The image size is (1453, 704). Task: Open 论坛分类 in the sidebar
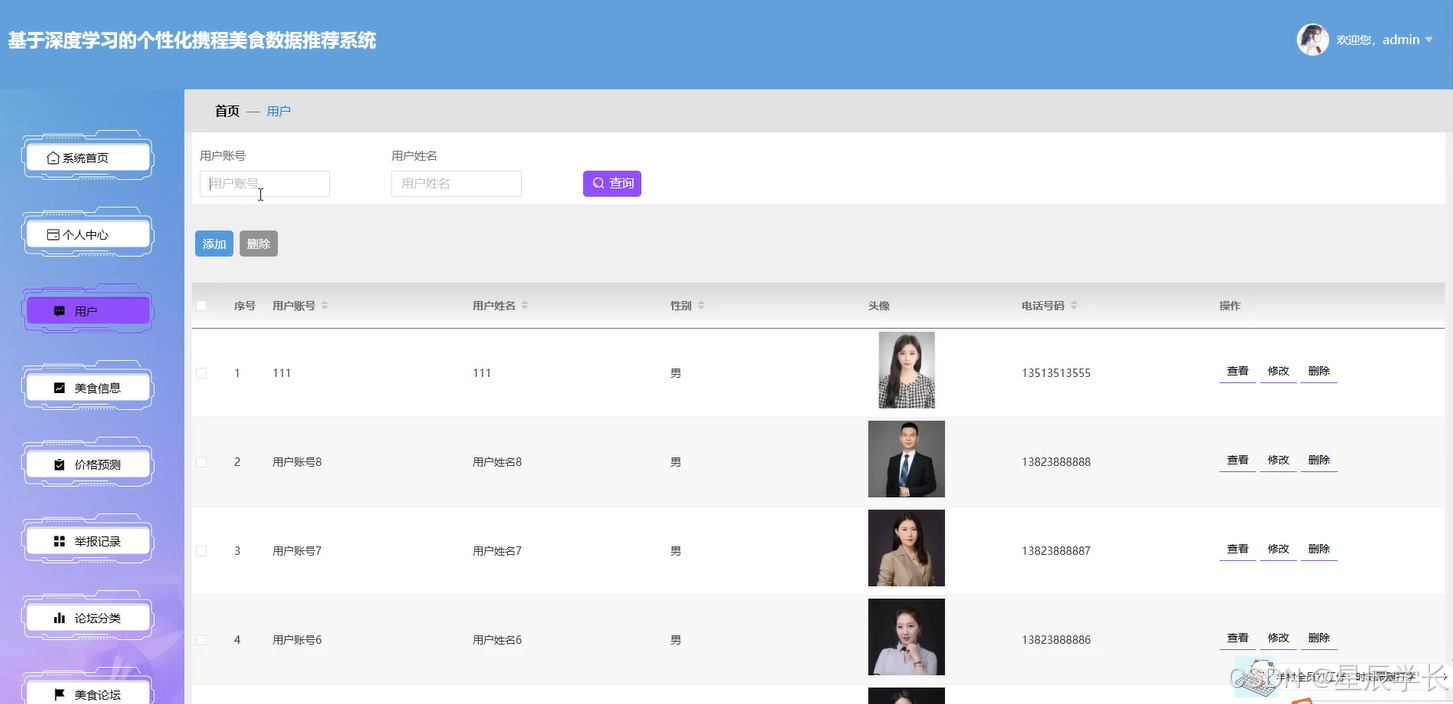87,618
